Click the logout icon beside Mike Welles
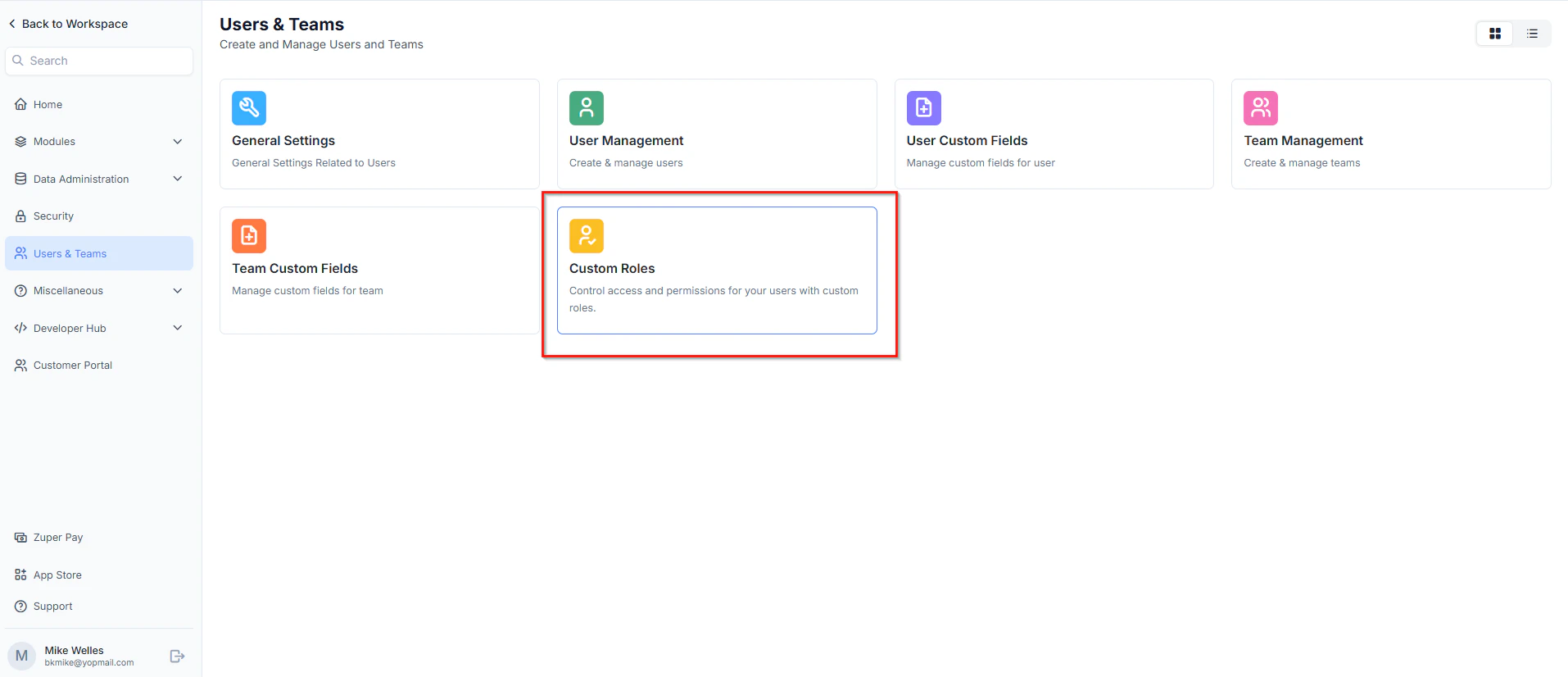1568x677 pixels. (177, 656)
